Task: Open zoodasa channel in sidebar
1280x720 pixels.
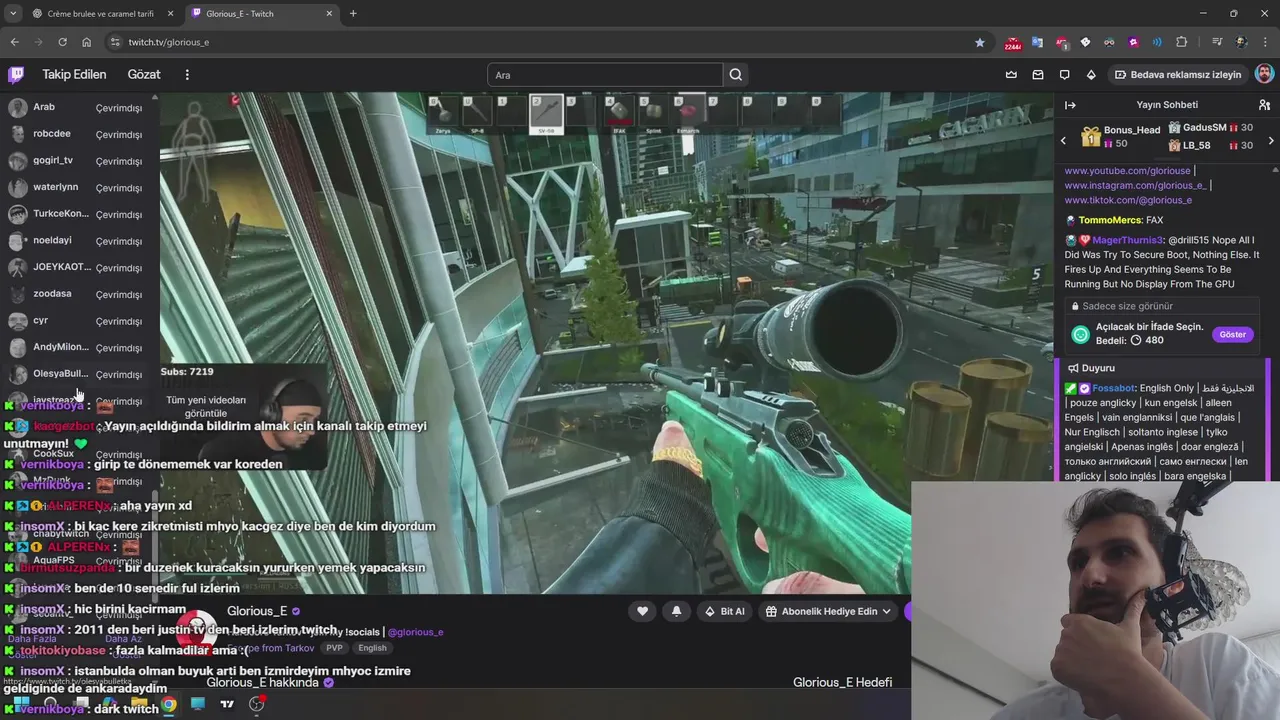Action: (79, 294)
